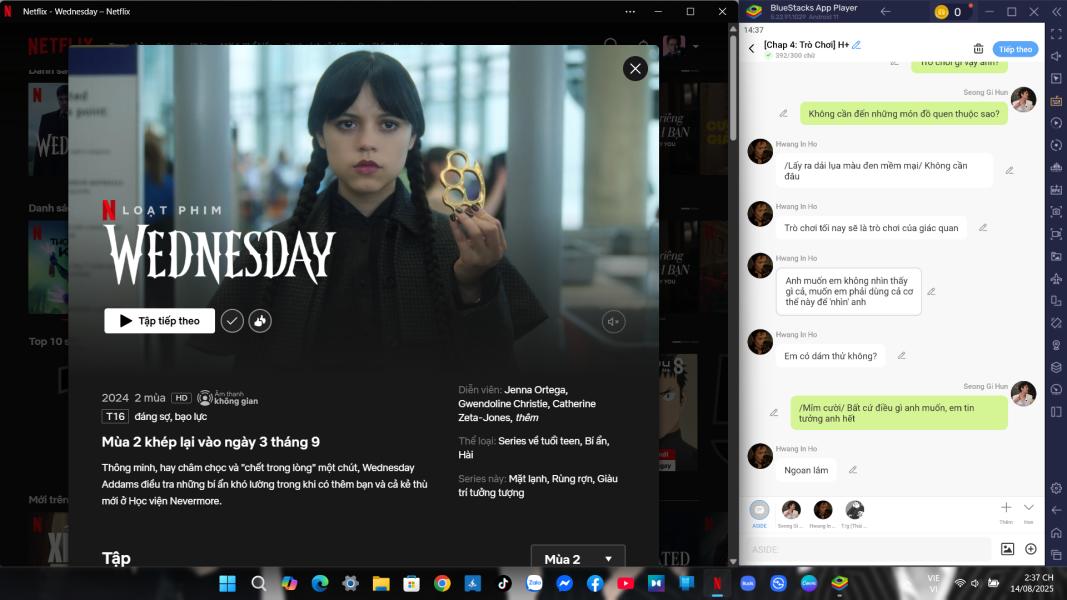Insert an image with picture icon

point(1007,549)
